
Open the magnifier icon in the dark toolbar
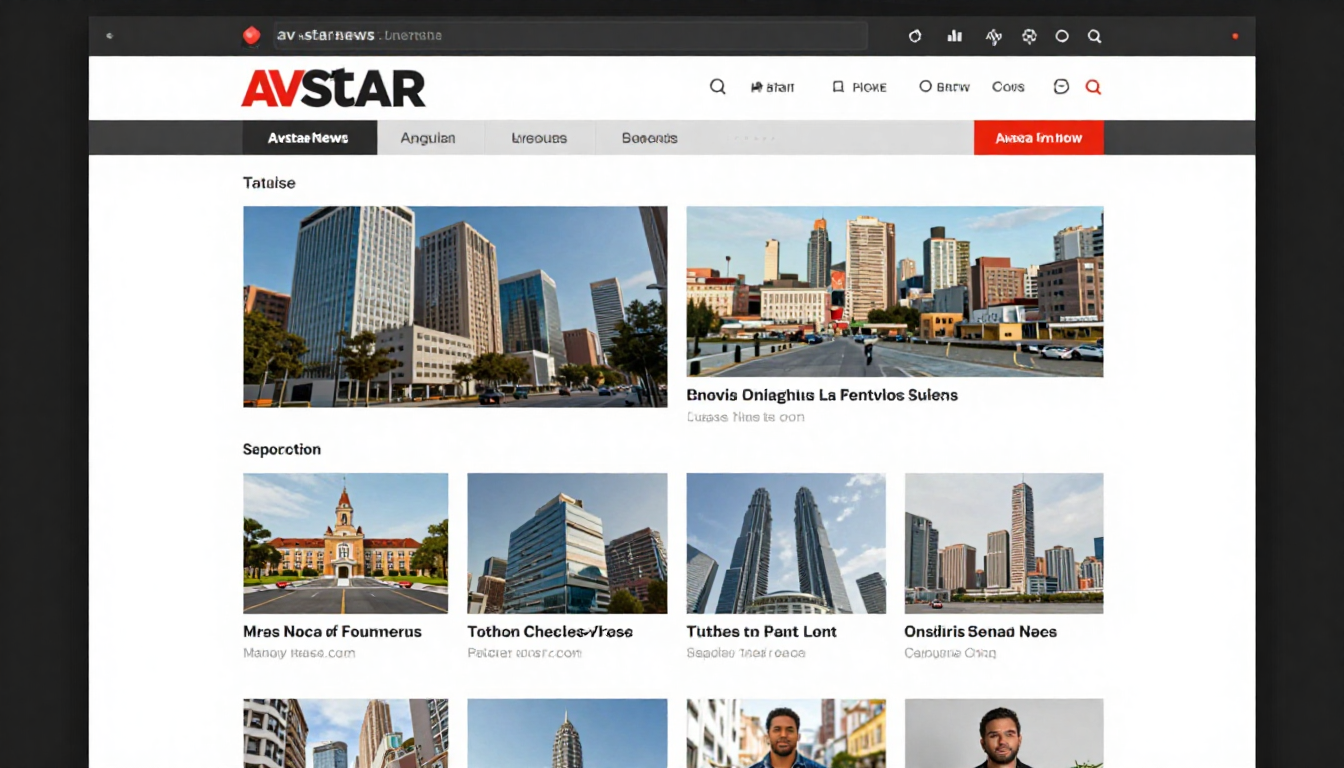coord(1095,35)
